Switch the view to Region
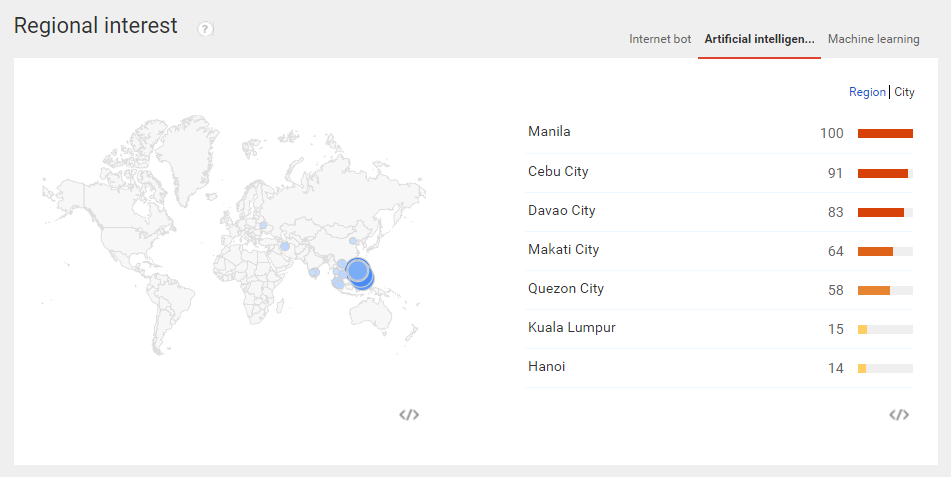The height and width of the screenshot is (477, 951). [867, 92]
